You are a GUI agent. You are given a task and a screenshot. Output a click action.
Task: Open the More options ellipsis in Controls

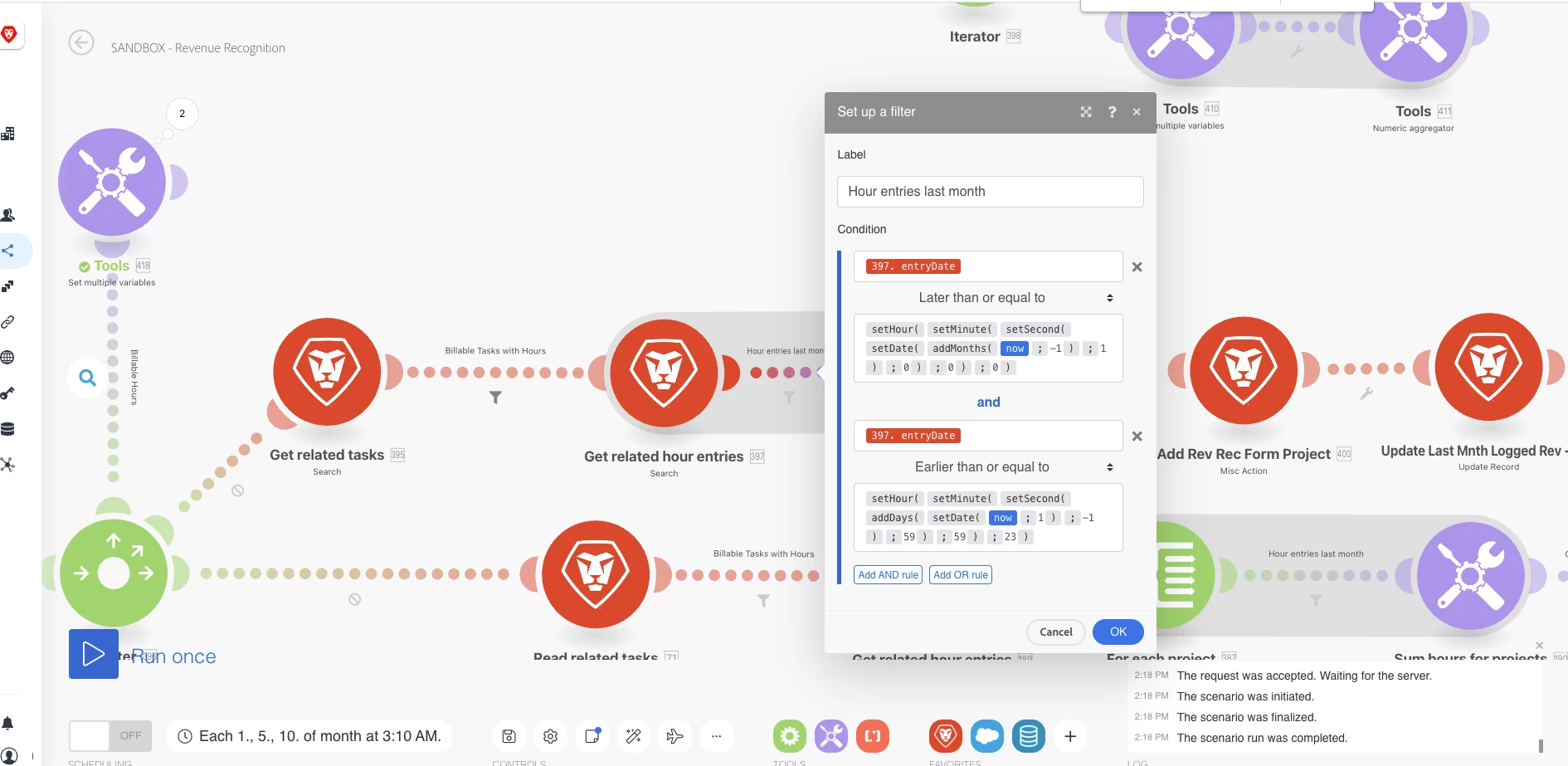[717, 736]
